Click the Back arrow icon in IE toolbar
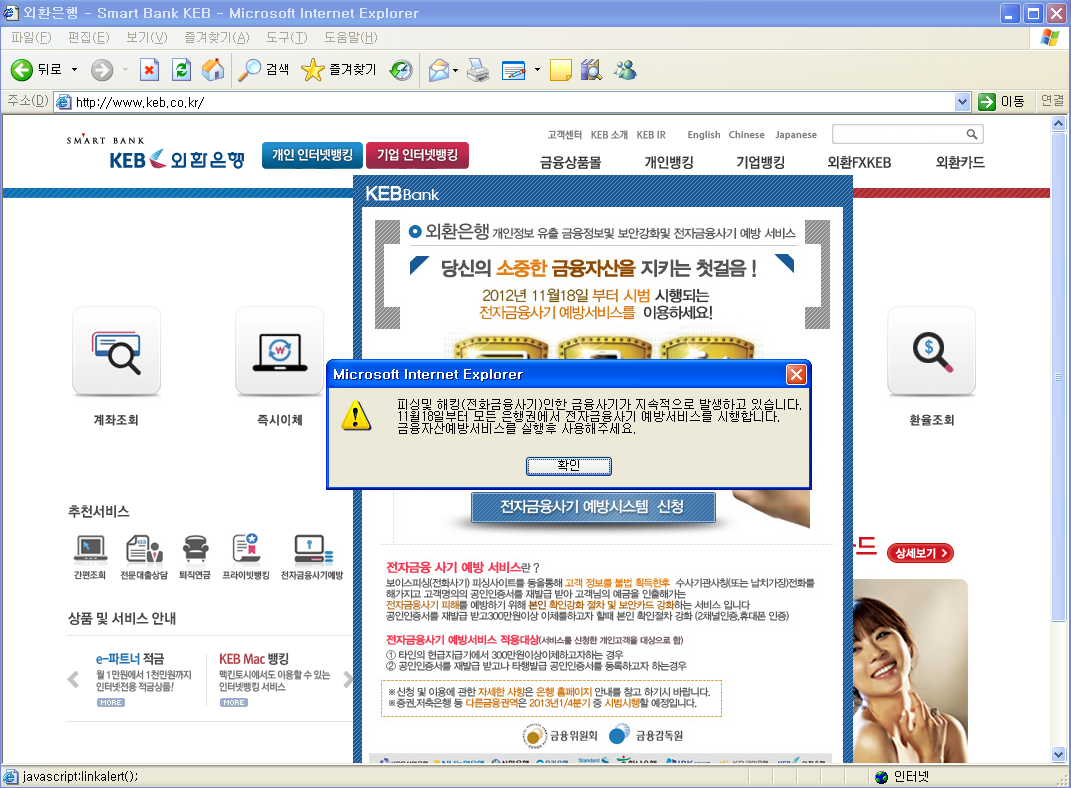This screenshot has height=788, width=1071. (22, 70)
